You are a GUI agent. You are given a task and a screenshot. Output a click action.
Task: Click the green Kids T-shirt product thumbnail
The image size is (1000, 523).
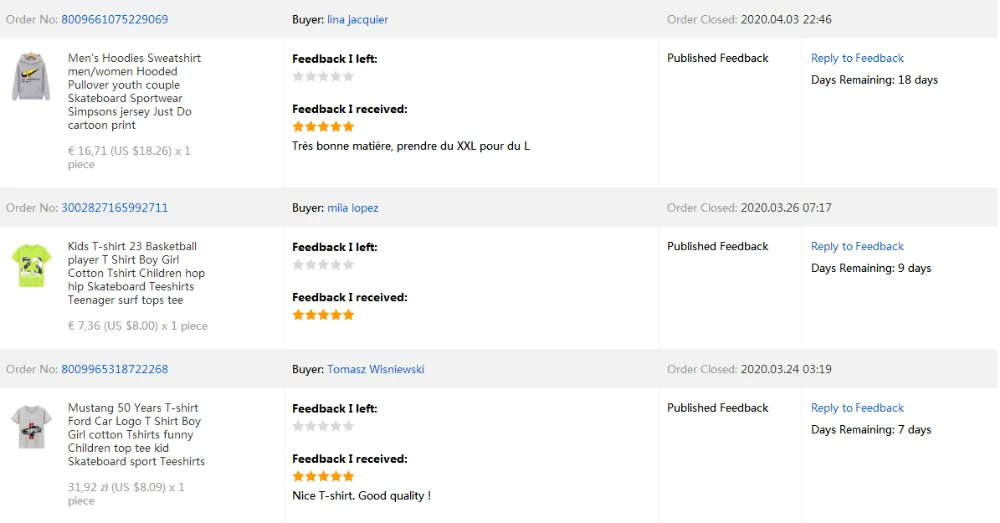(31, 265)
